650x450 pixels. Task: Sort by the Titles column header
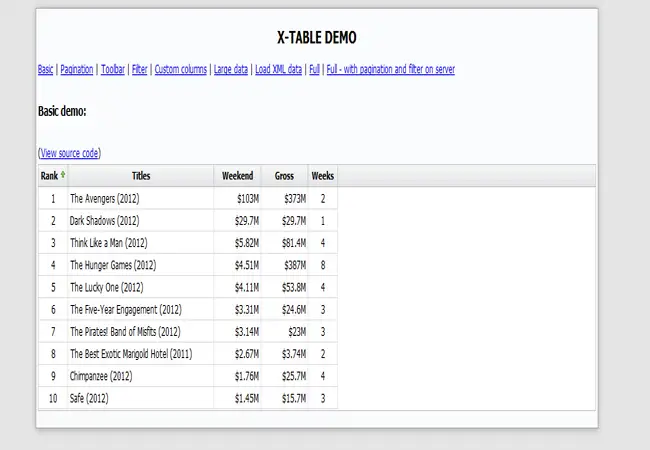click(x=141, y=176)
